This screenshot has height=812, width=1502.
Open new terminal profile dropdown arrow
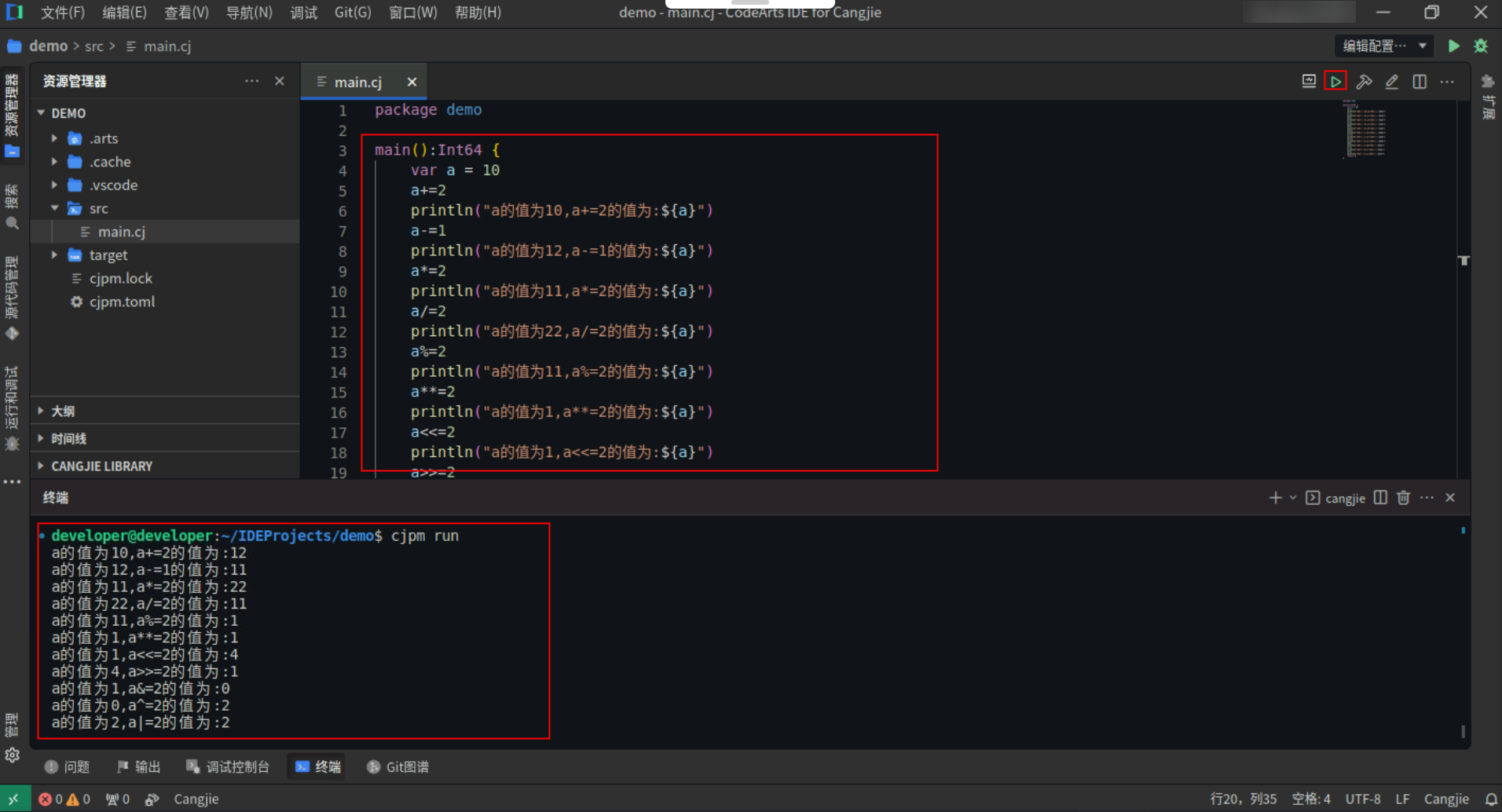(1293, 498)
